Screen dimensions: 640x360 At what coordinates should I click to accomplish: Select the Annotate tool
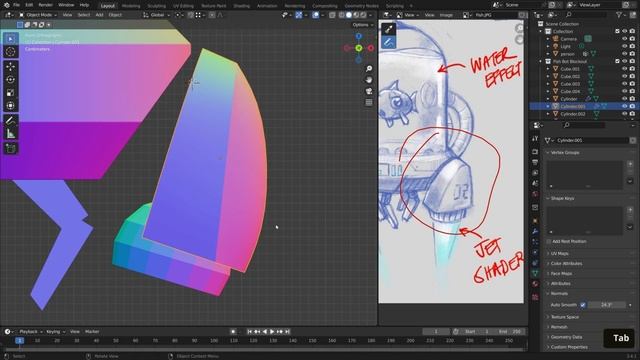(x=10, y=120)
